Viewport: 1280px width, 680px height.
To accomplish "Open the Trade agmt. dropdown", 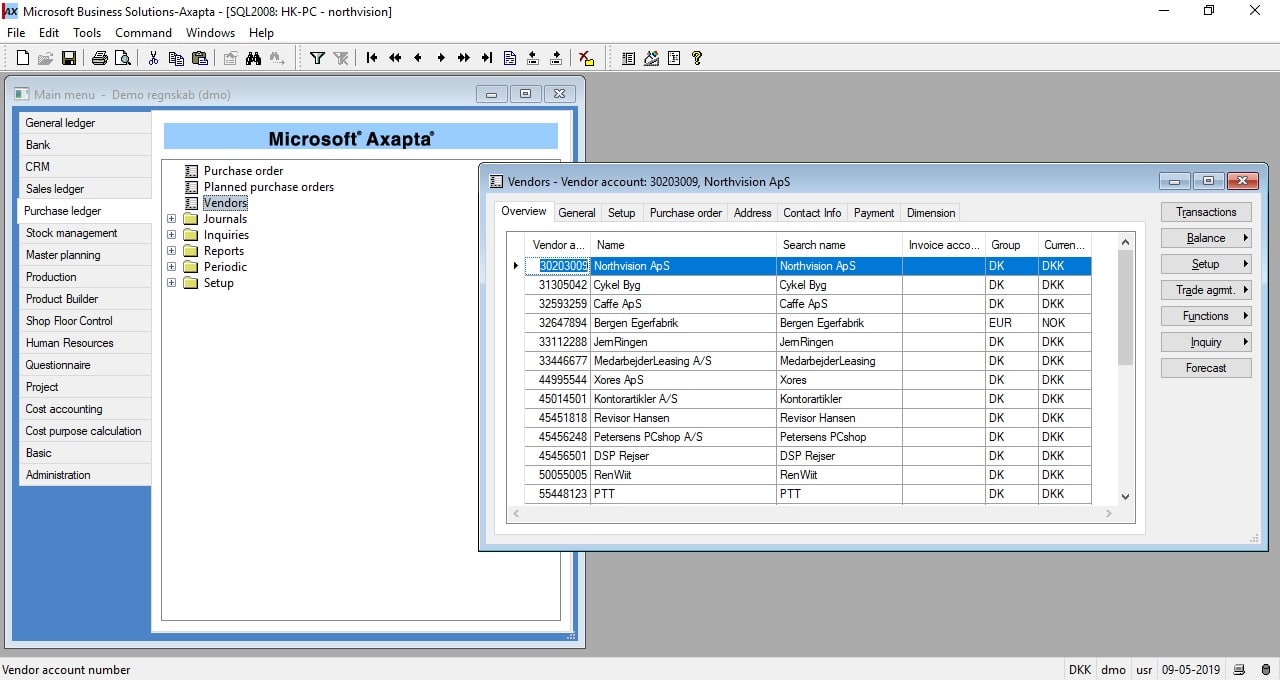I will pos(1206,290).
